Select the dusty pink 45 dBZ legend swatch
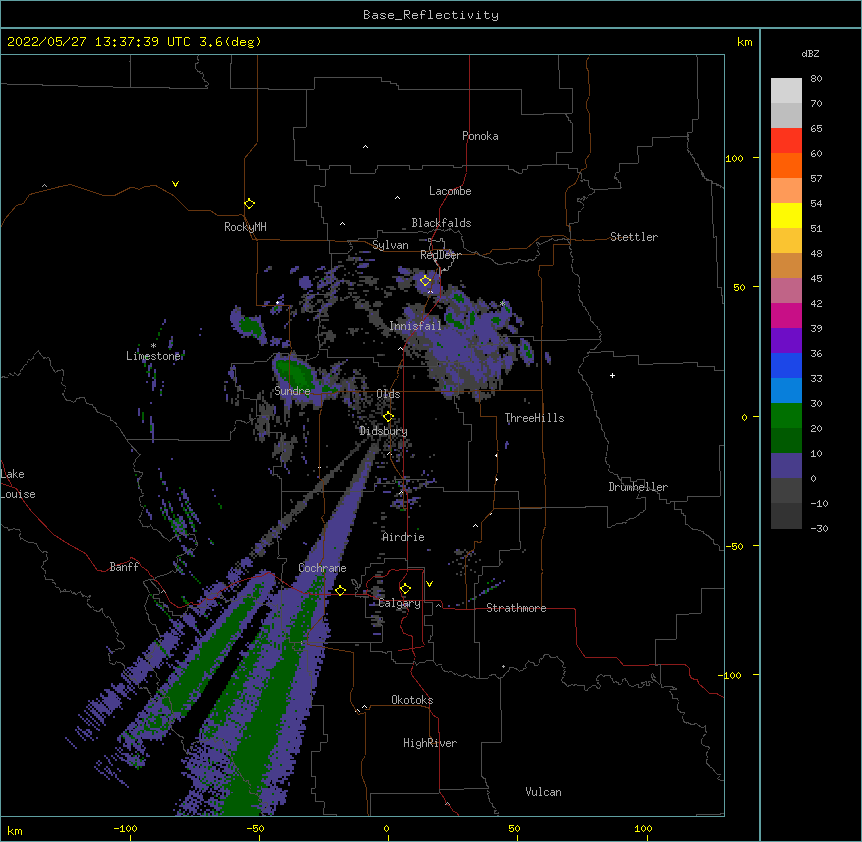 pos(786,291)
